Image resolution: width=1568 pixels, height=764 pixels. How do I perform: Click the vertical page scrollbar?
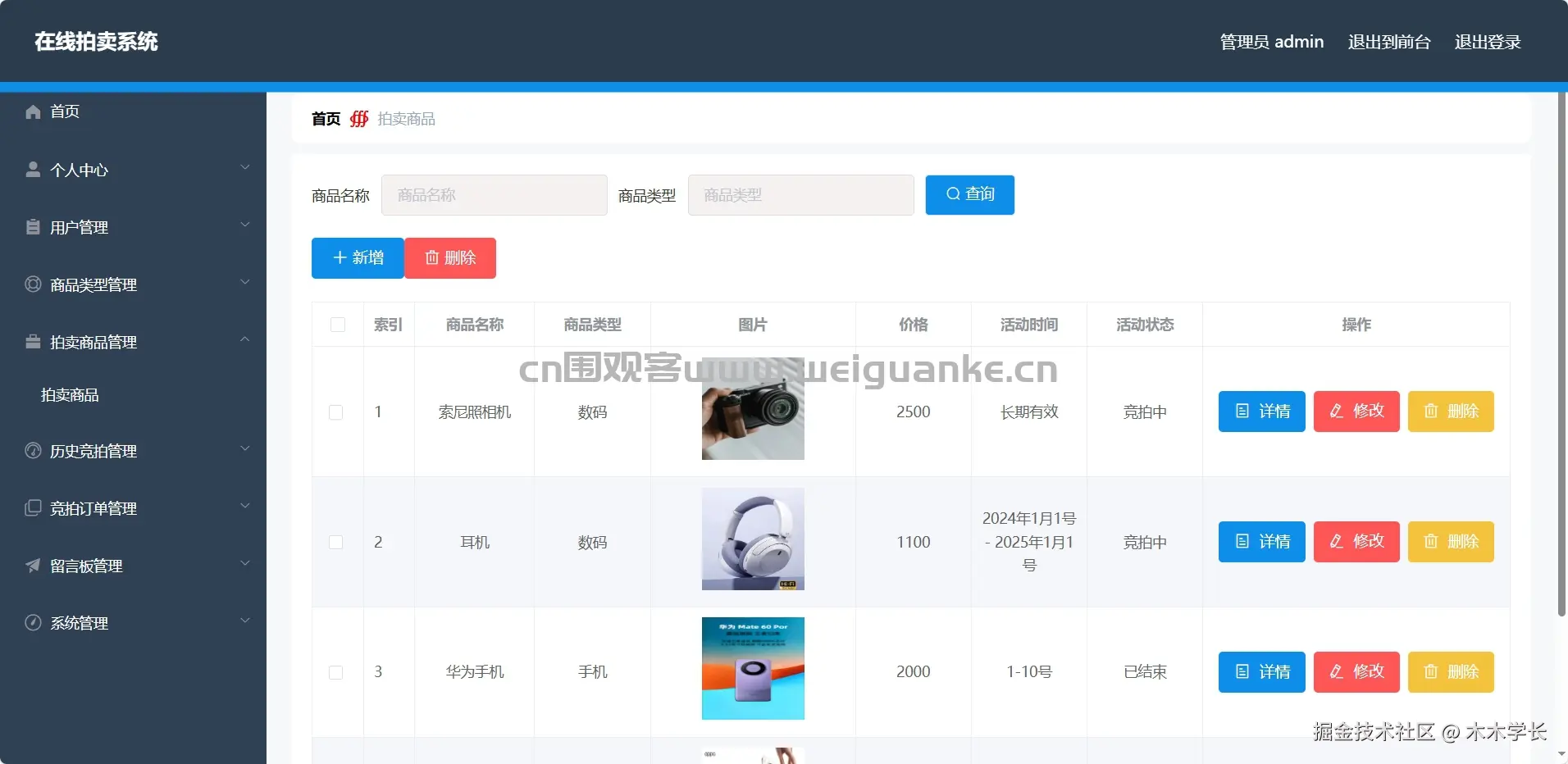click(x=1561, y=354)
